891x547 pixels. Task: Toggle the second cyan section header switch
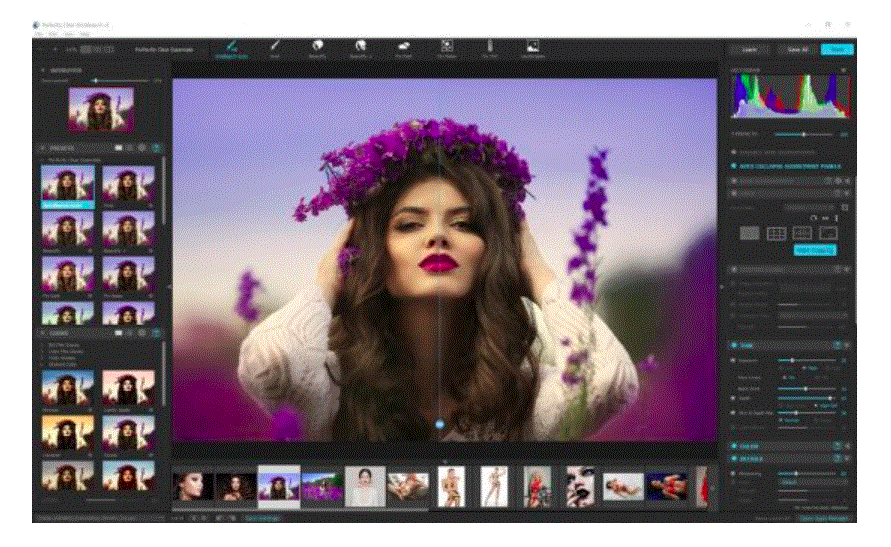pyautogui.click(x=734, y=446)
